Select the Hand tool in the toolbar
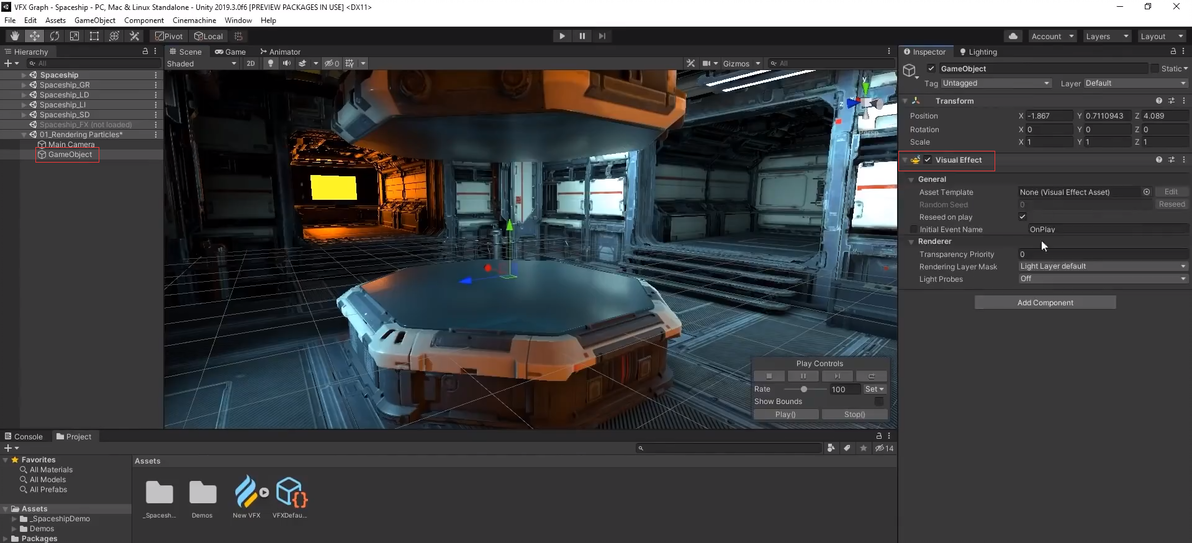This screenshot has height=543, width=1192. click(14, 36)
